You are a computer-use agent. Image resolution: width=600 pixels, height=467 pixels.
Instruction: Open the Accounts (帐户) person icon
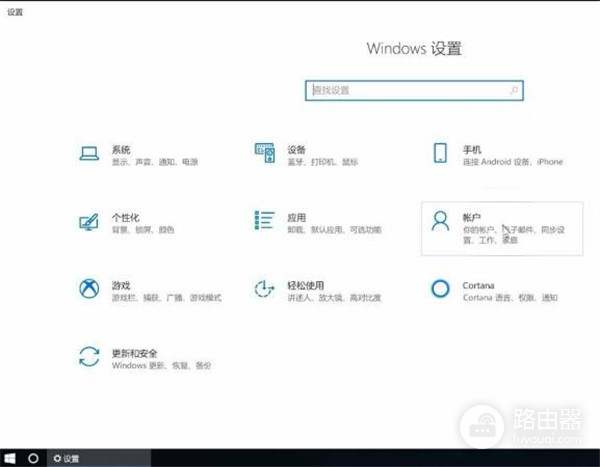[x=440, y=221]
